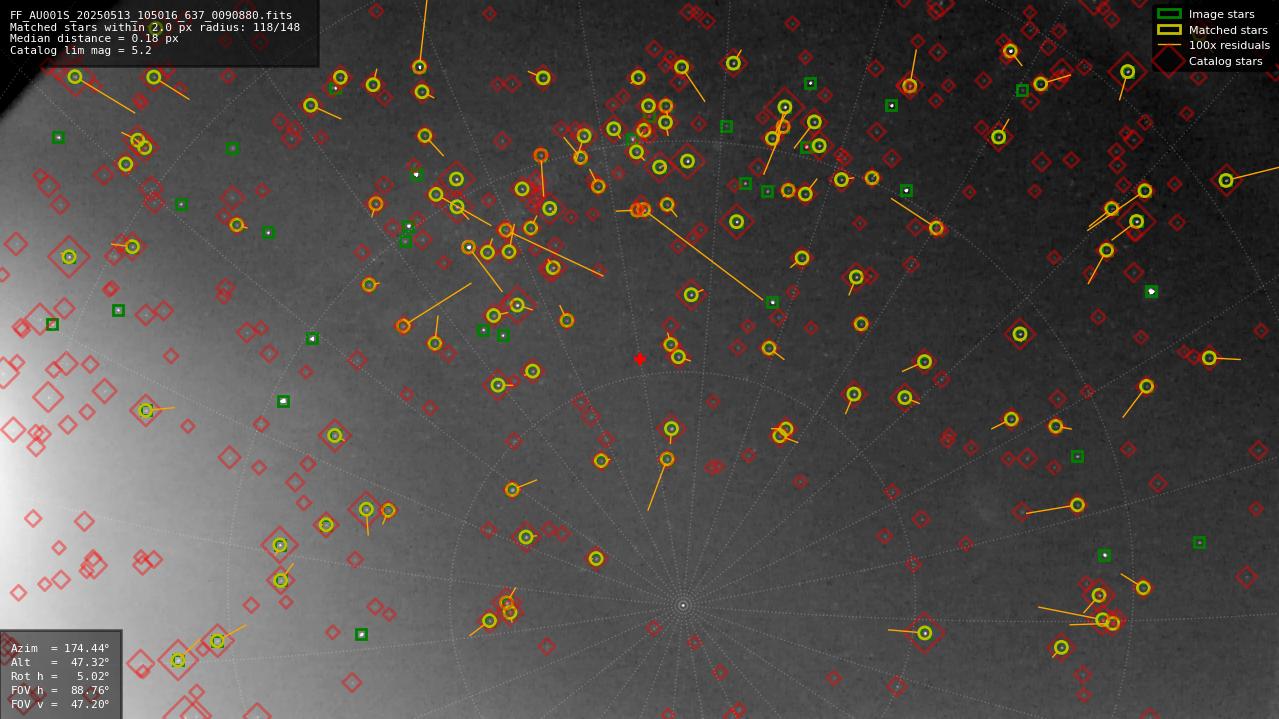1279x719 pixels.
Task: Click the red Catalog stars legend diamond
Action: tap(1169, 61)
